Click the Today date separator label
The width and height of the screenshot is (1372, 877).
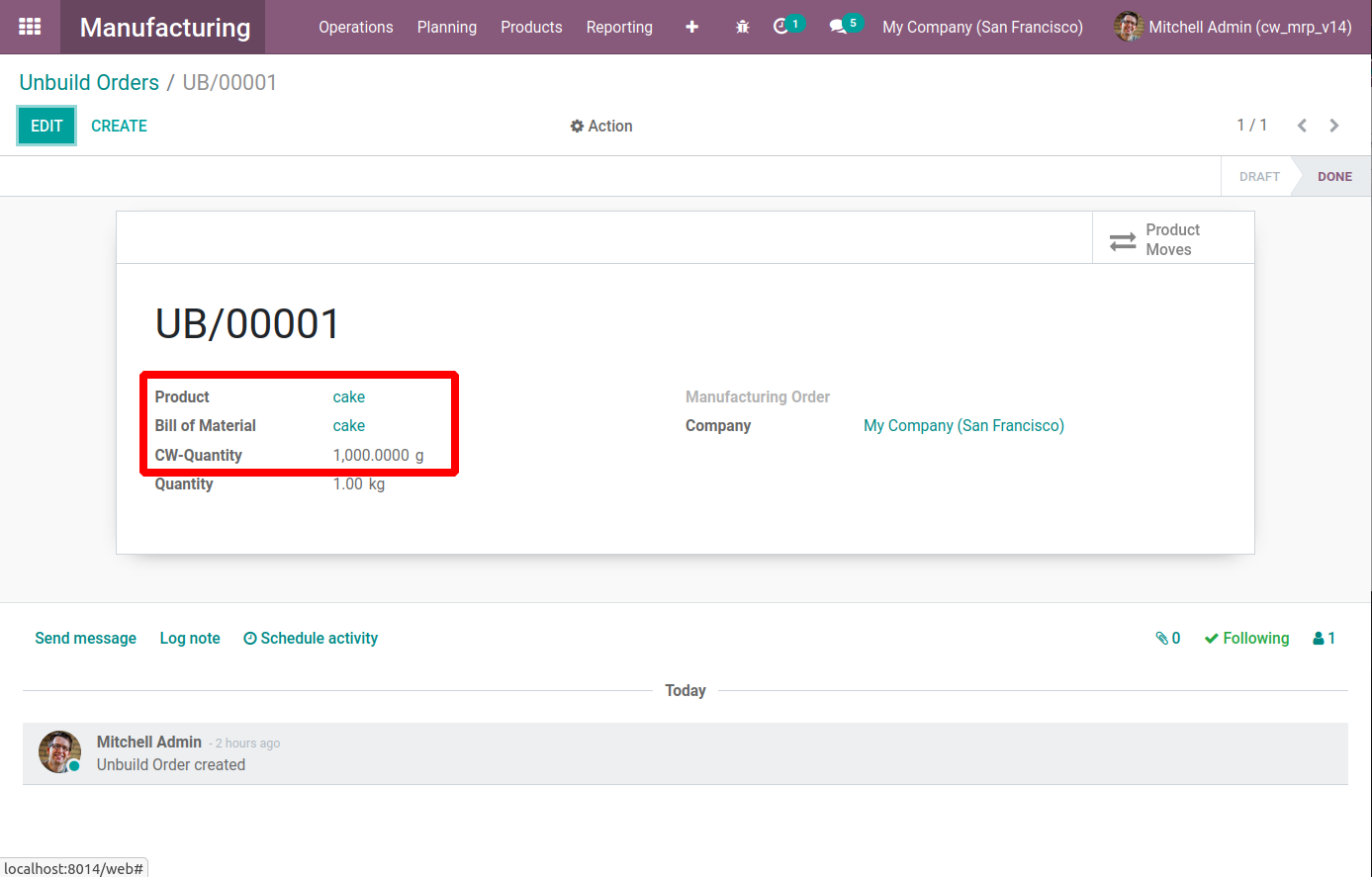(x=686, y=691)
